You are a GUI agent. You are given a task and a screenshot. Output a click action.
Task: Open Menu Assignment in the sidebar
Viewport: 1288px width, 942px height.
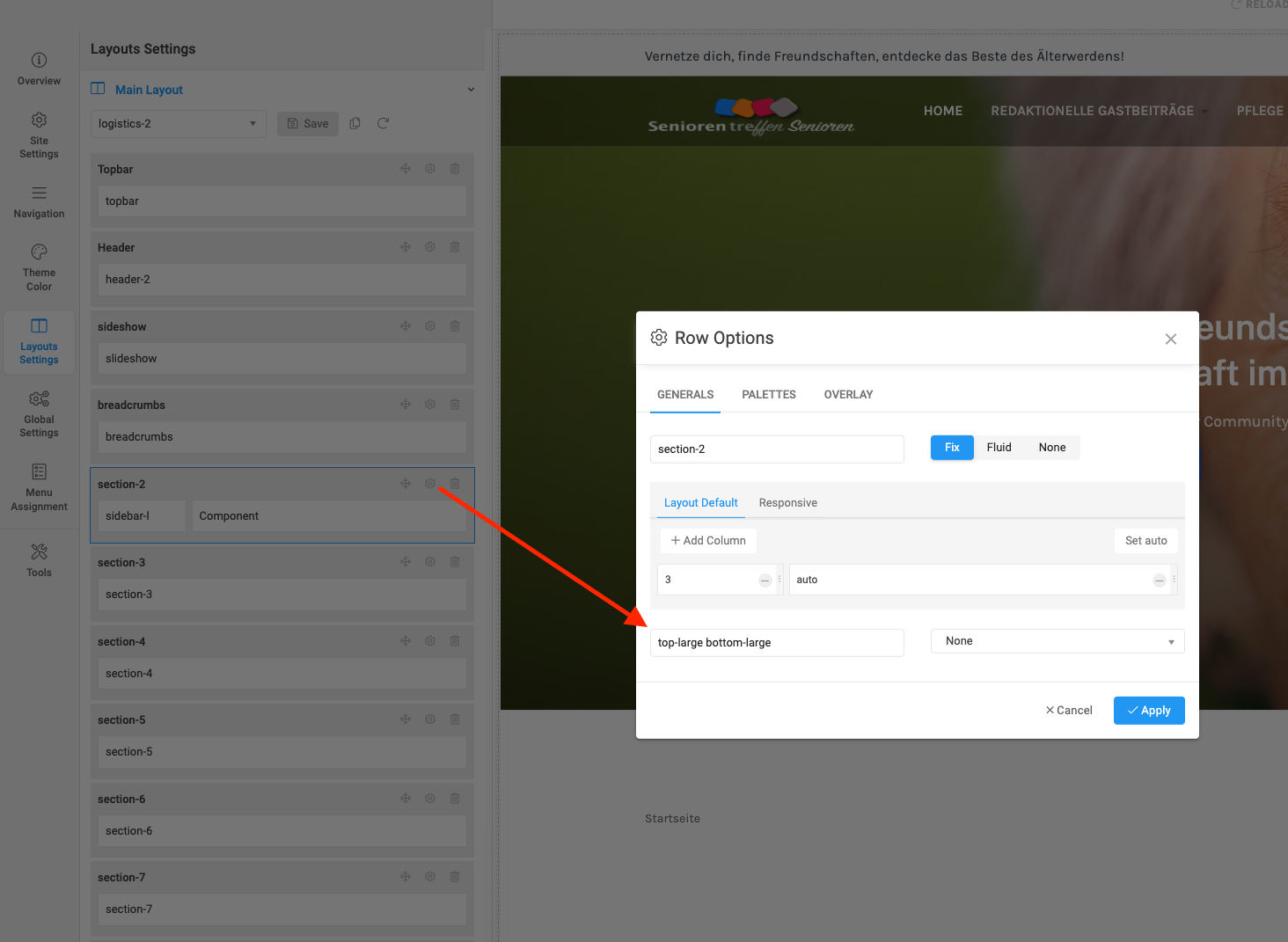39,486
